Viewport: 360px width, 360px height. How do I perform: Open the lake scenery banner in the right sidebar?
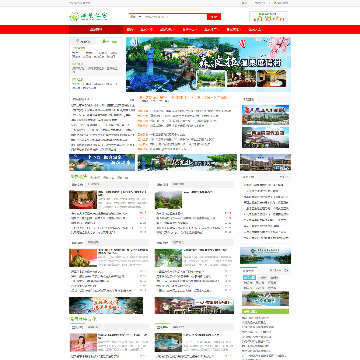click(265, 256)
